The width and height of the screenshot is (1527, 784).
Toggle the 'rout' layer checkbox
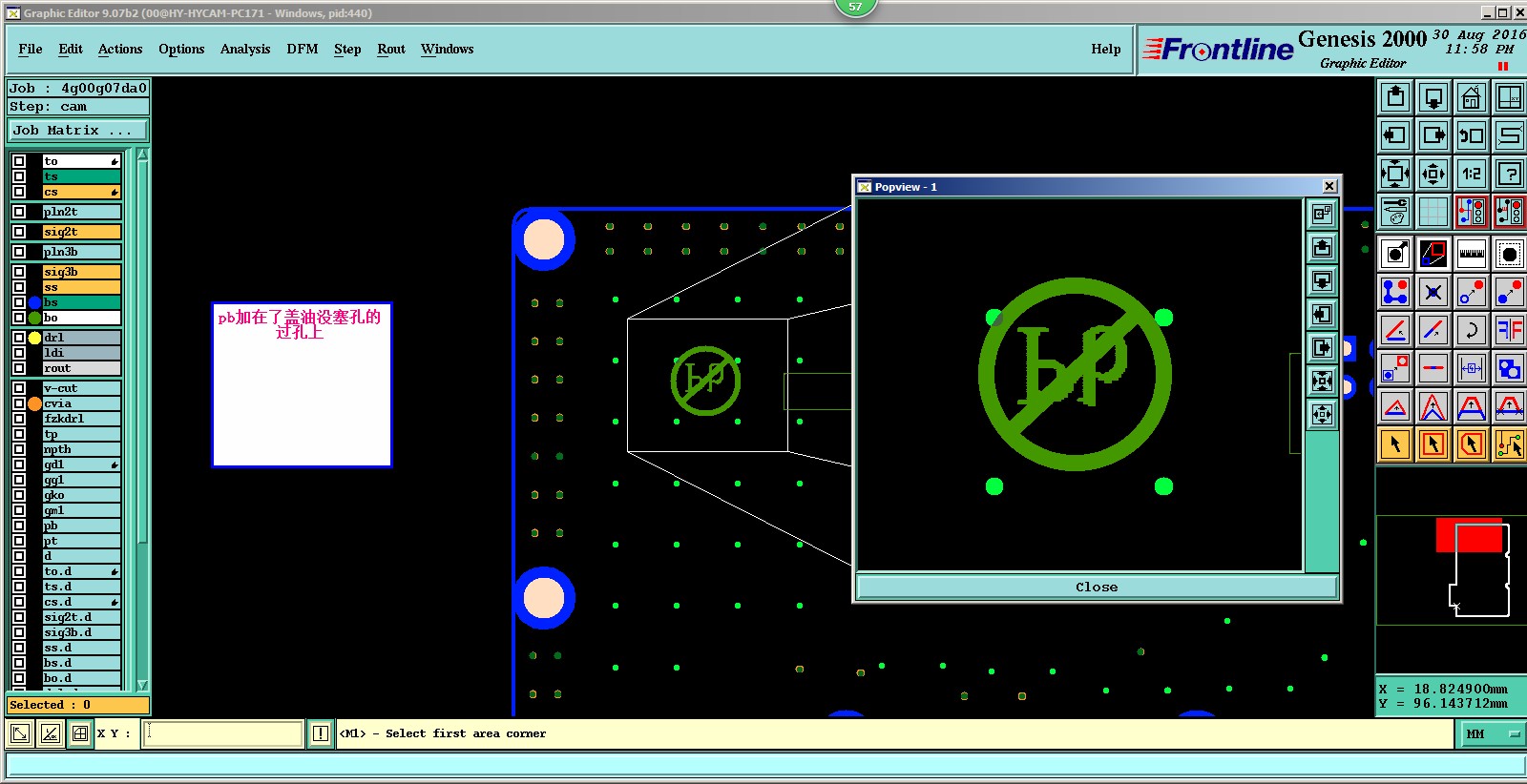(19, 368)
